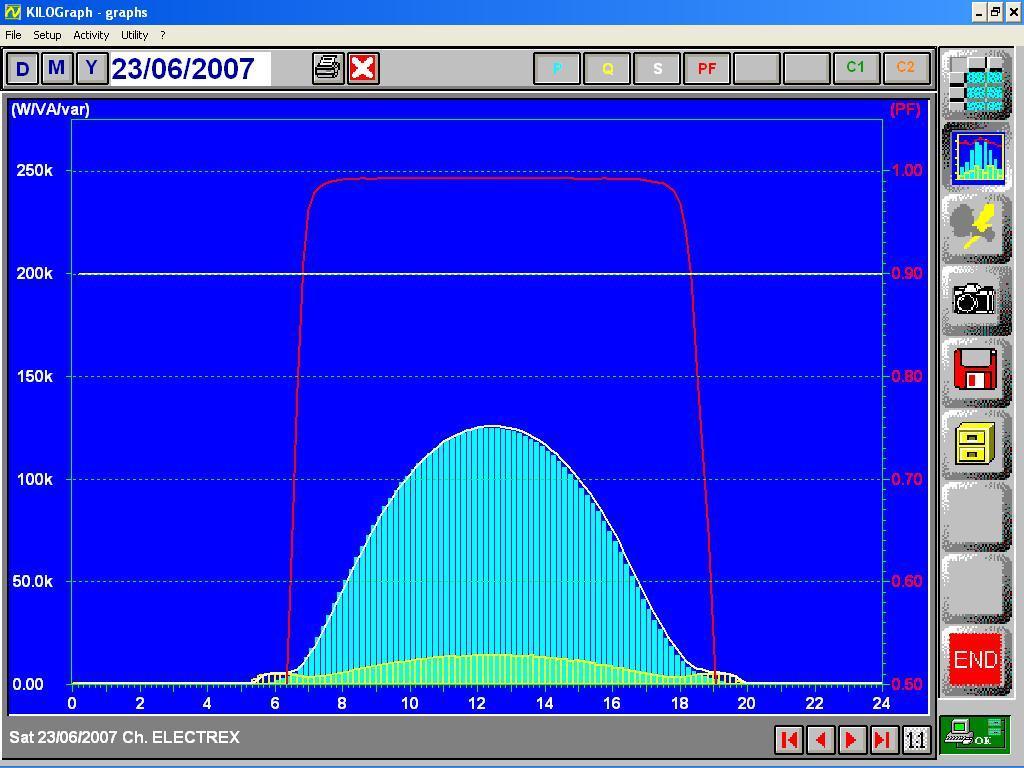Viewport: 1024px width, 768px height.
Task: Click the red X cancel icon
Action: 363,68
